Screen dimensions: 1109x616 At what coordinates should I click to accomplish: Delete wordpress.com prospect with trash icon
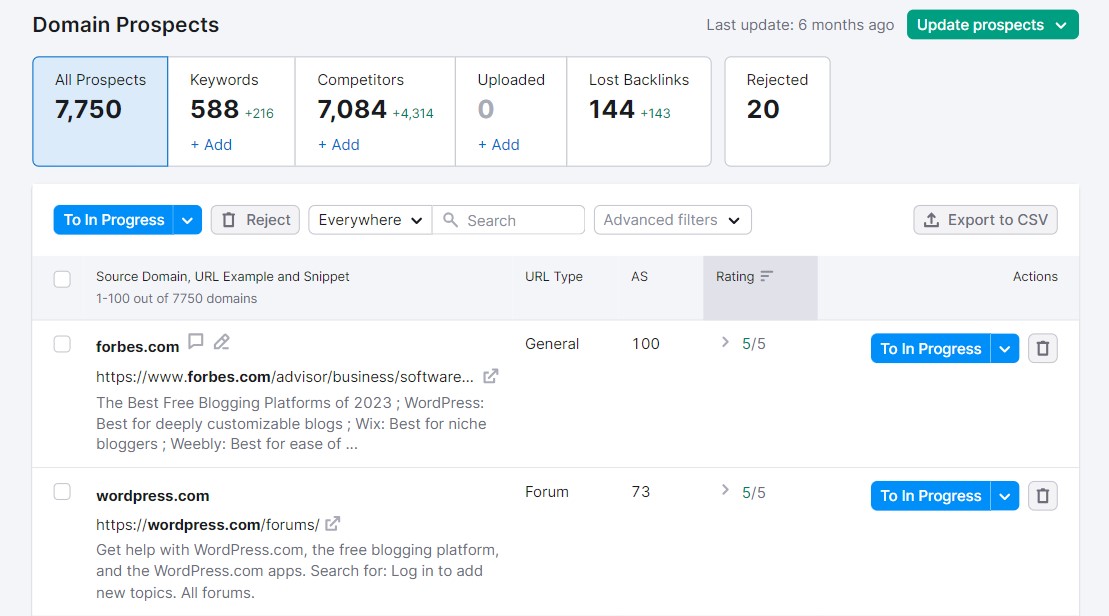click(x=1043, y=496)
